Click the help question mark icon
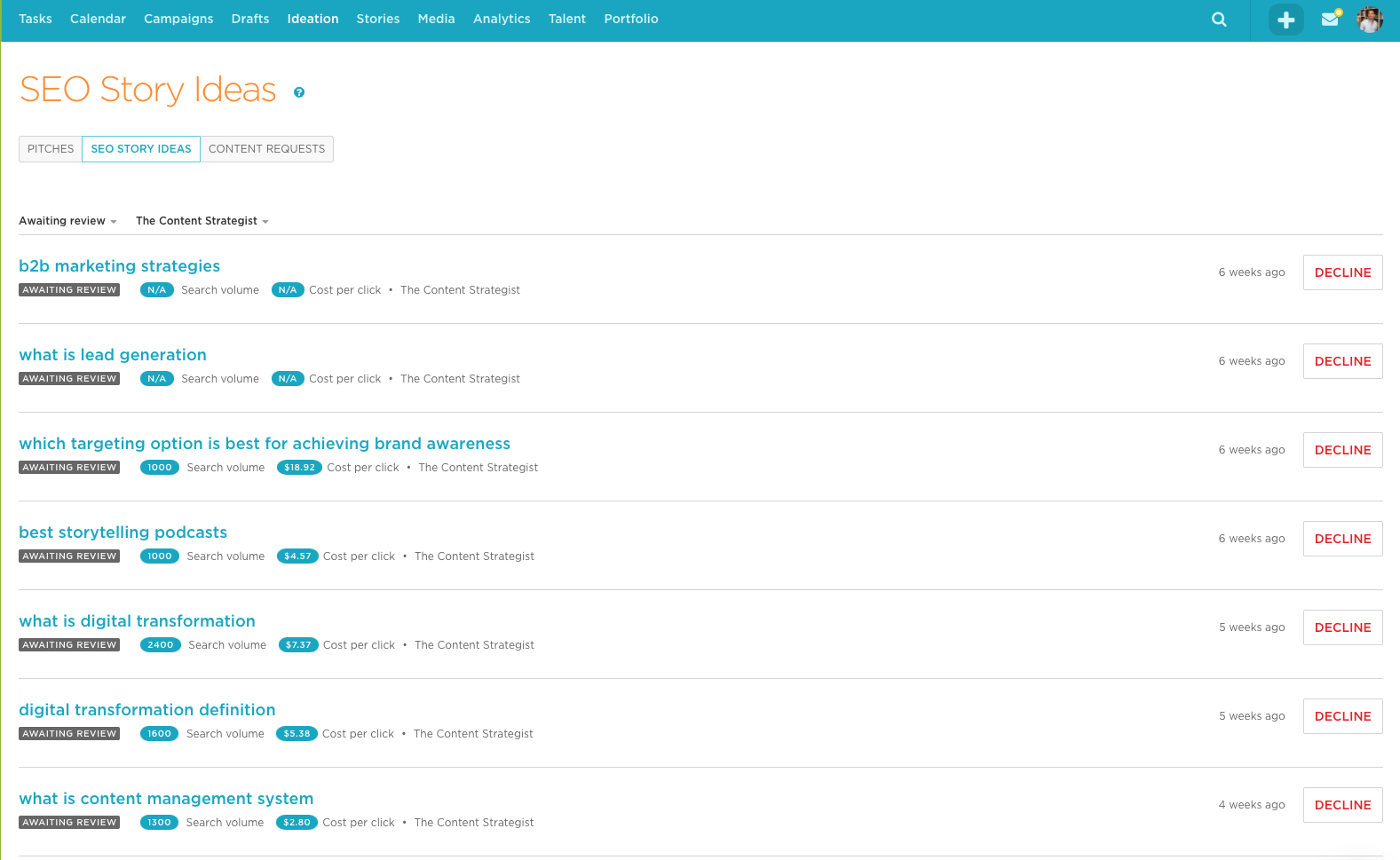 (299, 92)
